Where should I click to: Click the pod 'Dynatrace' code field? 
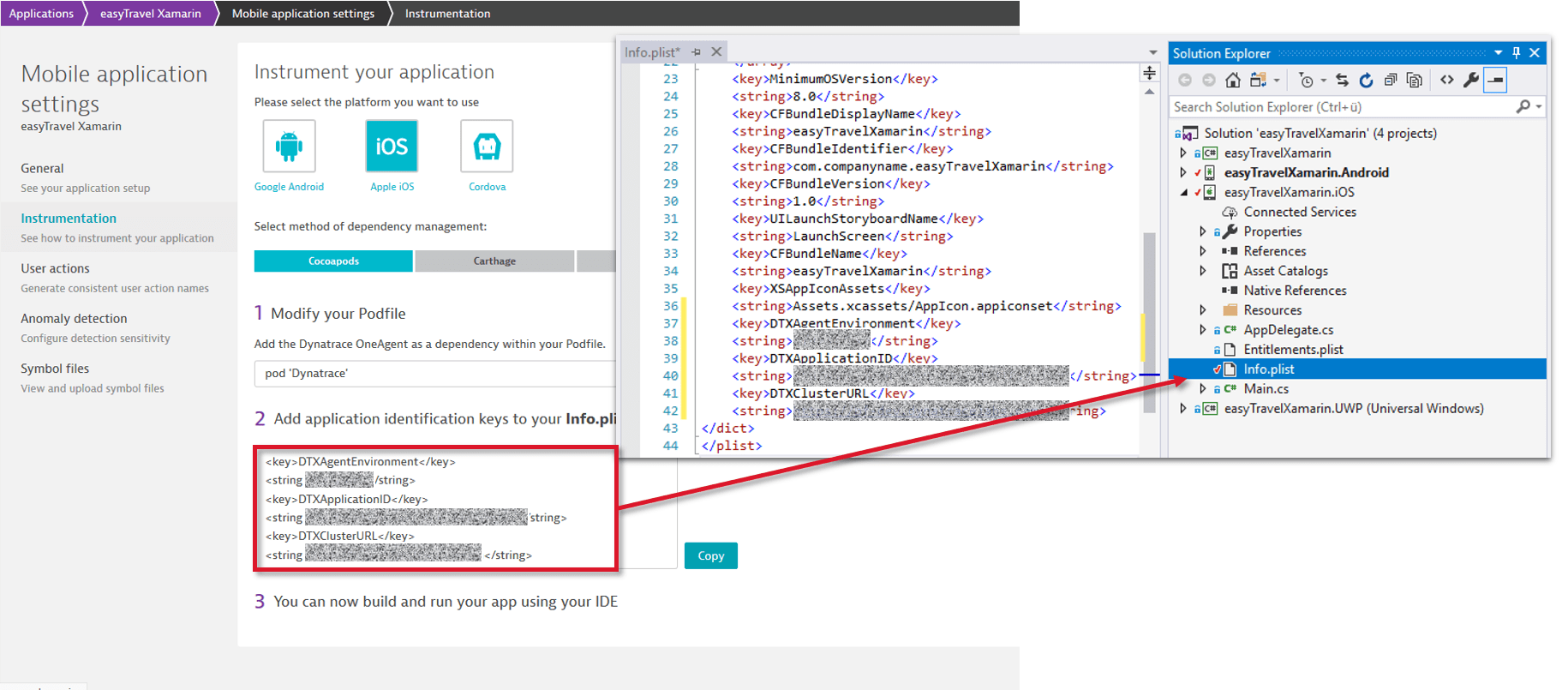[434, 374]
